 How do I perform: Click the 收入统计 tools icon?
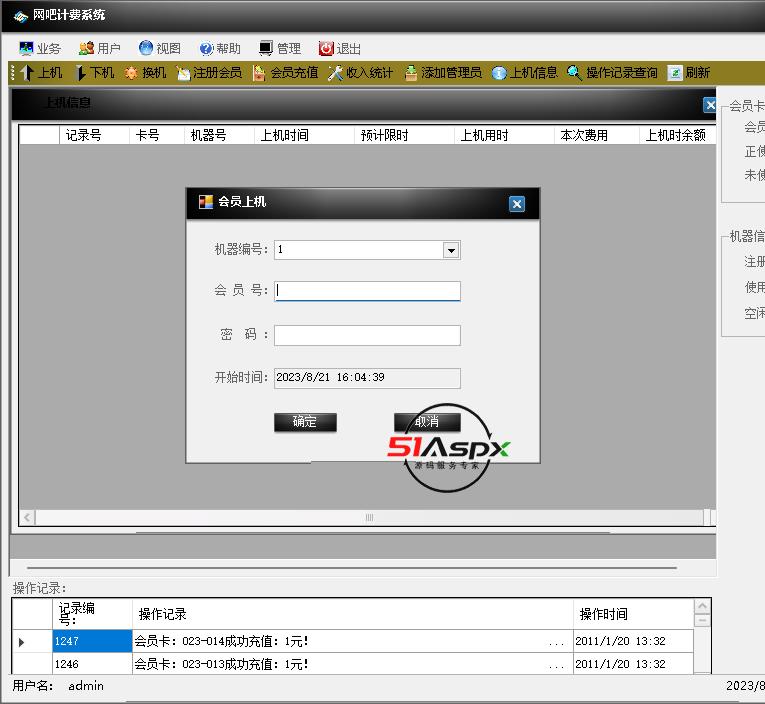pos(335,73)
